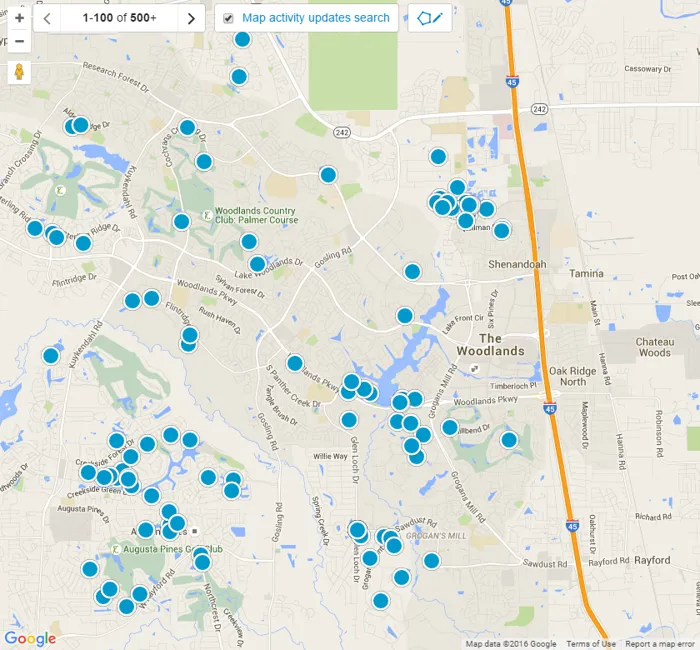This screenshot has width=700, height=650.
Task: Select the topmost listing marker
Action: coord(242,39)
